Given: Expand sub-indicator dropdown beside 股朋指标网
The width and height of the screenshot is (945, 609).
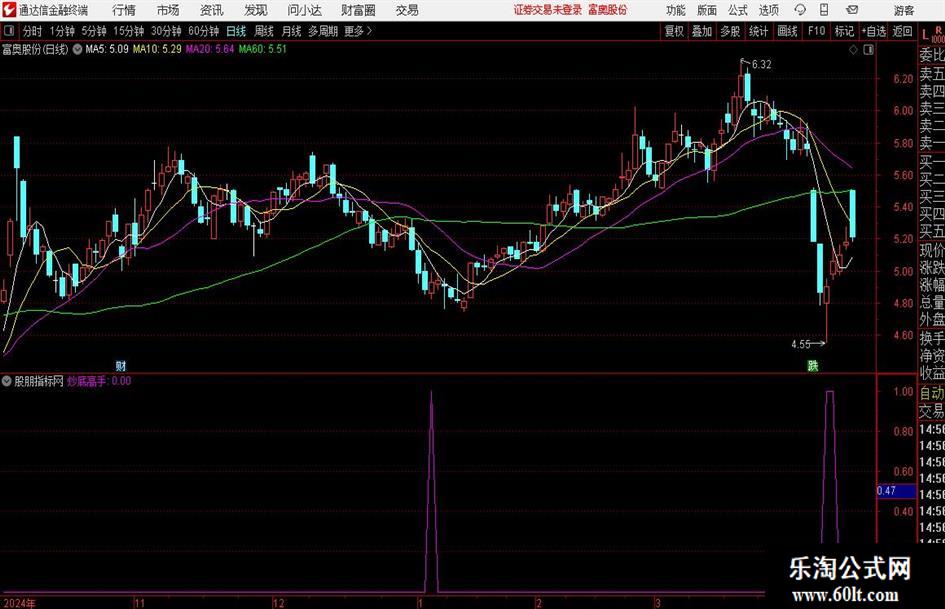Looking at the screenshot, I should [7, 381].
